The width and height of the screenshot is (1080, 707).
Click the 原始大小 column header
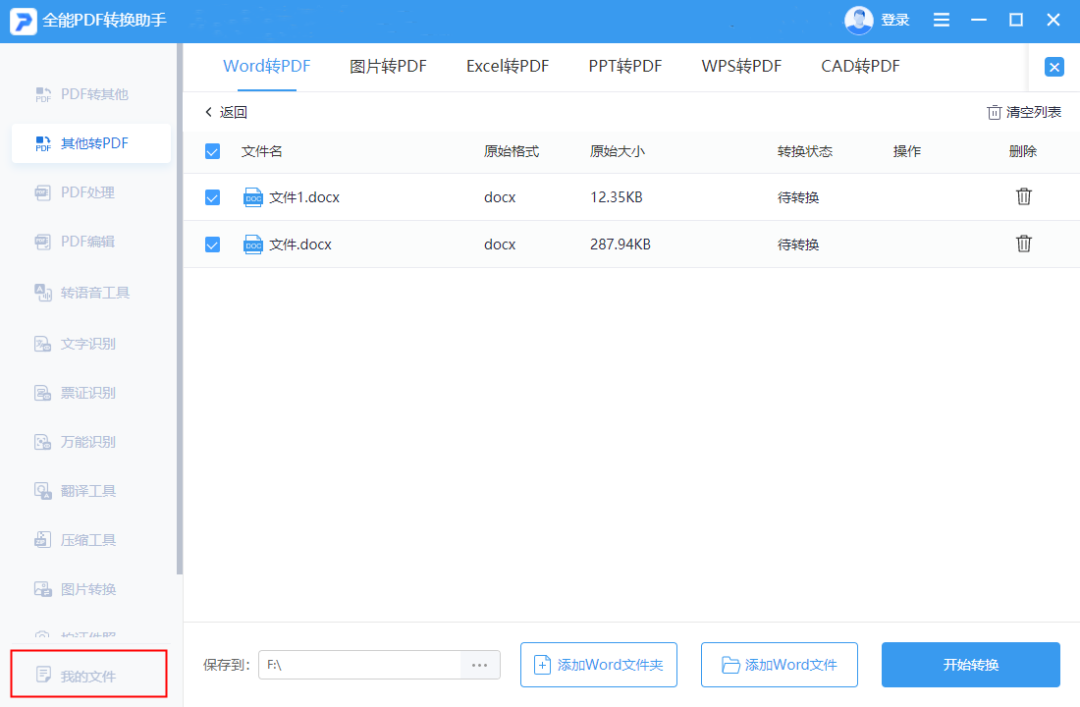617,152
